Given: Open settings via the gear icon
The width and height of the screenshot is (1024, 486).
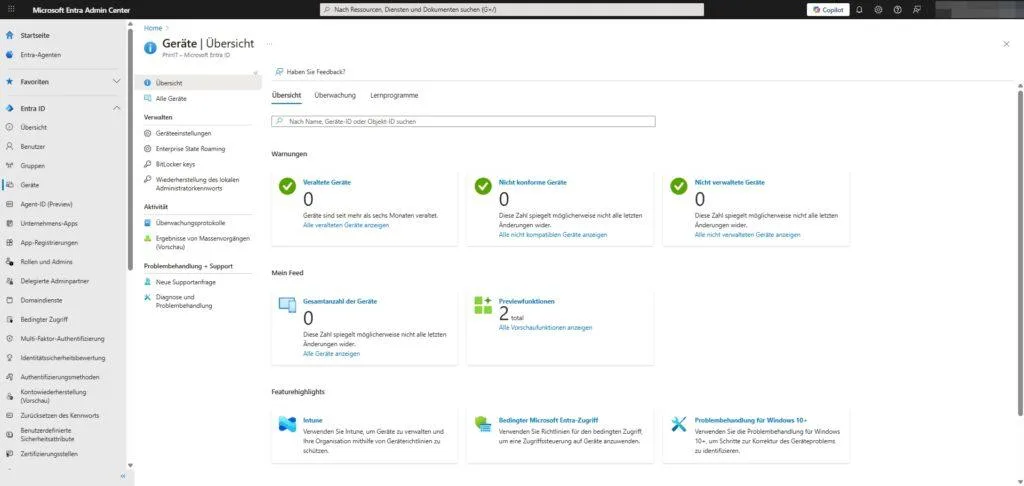Looking at the screenshot, I should pyautogui.click(x=878, y=10).
